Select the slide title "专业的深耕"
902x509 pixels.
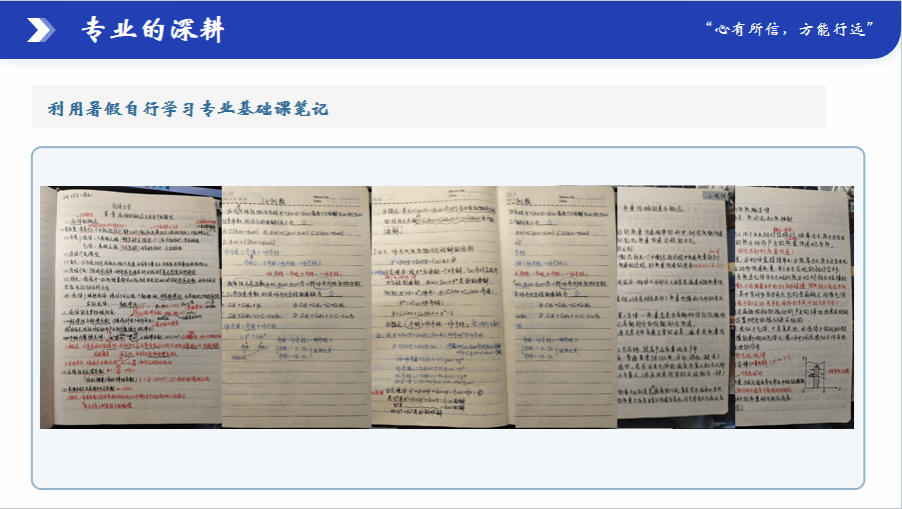click(153, 31)
